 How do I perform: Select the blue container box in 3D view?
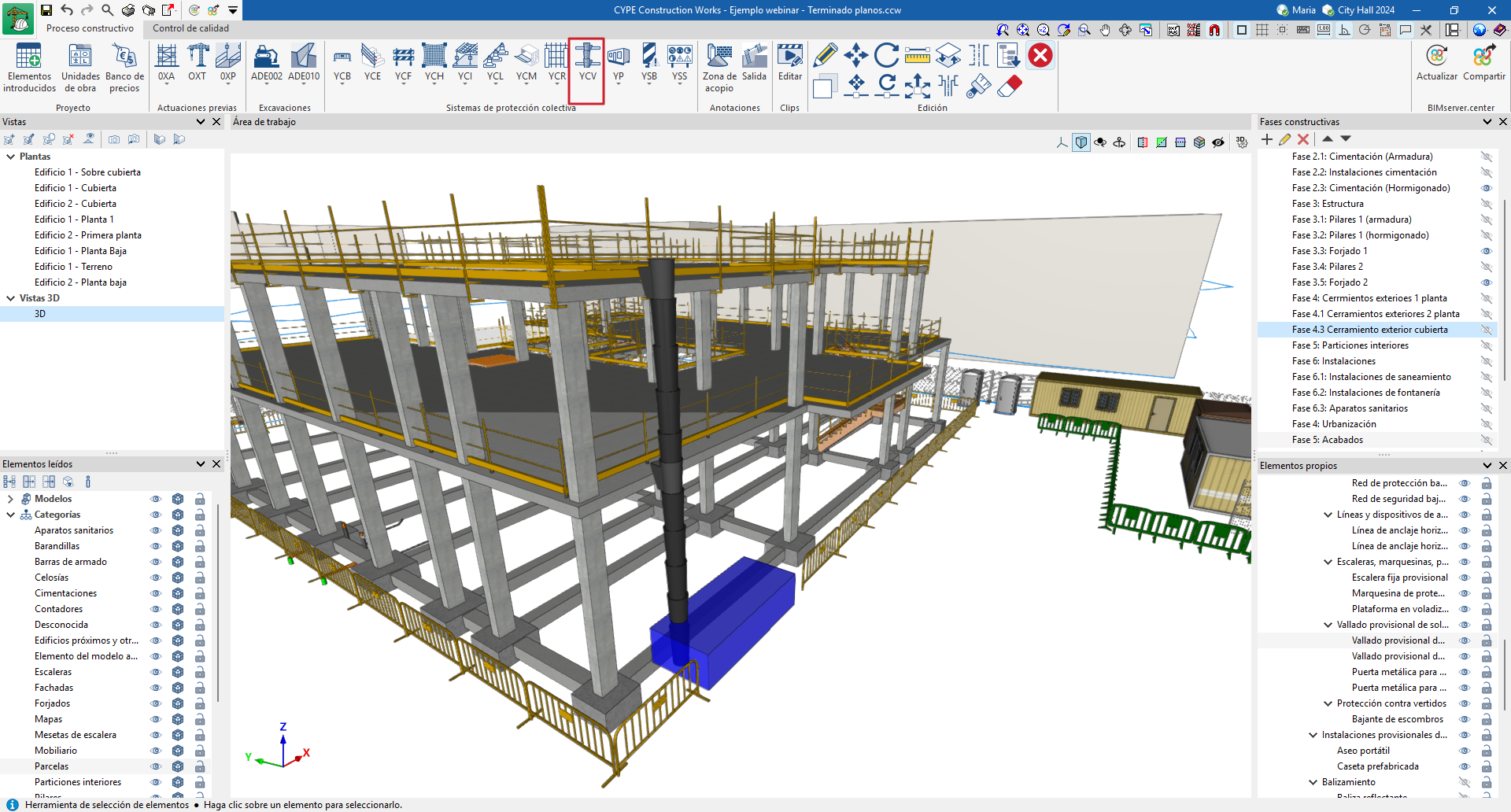click(x=722, y=622)
